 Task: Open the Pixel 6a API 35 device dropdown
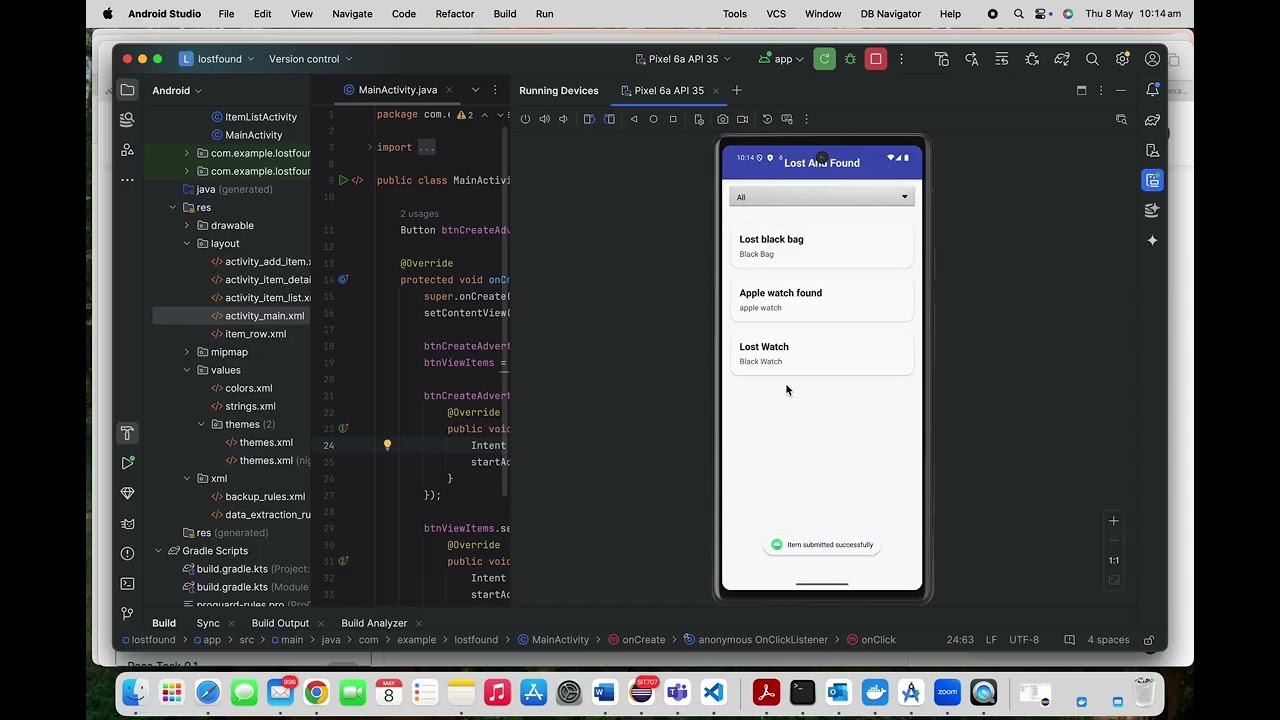click(683, 59)
